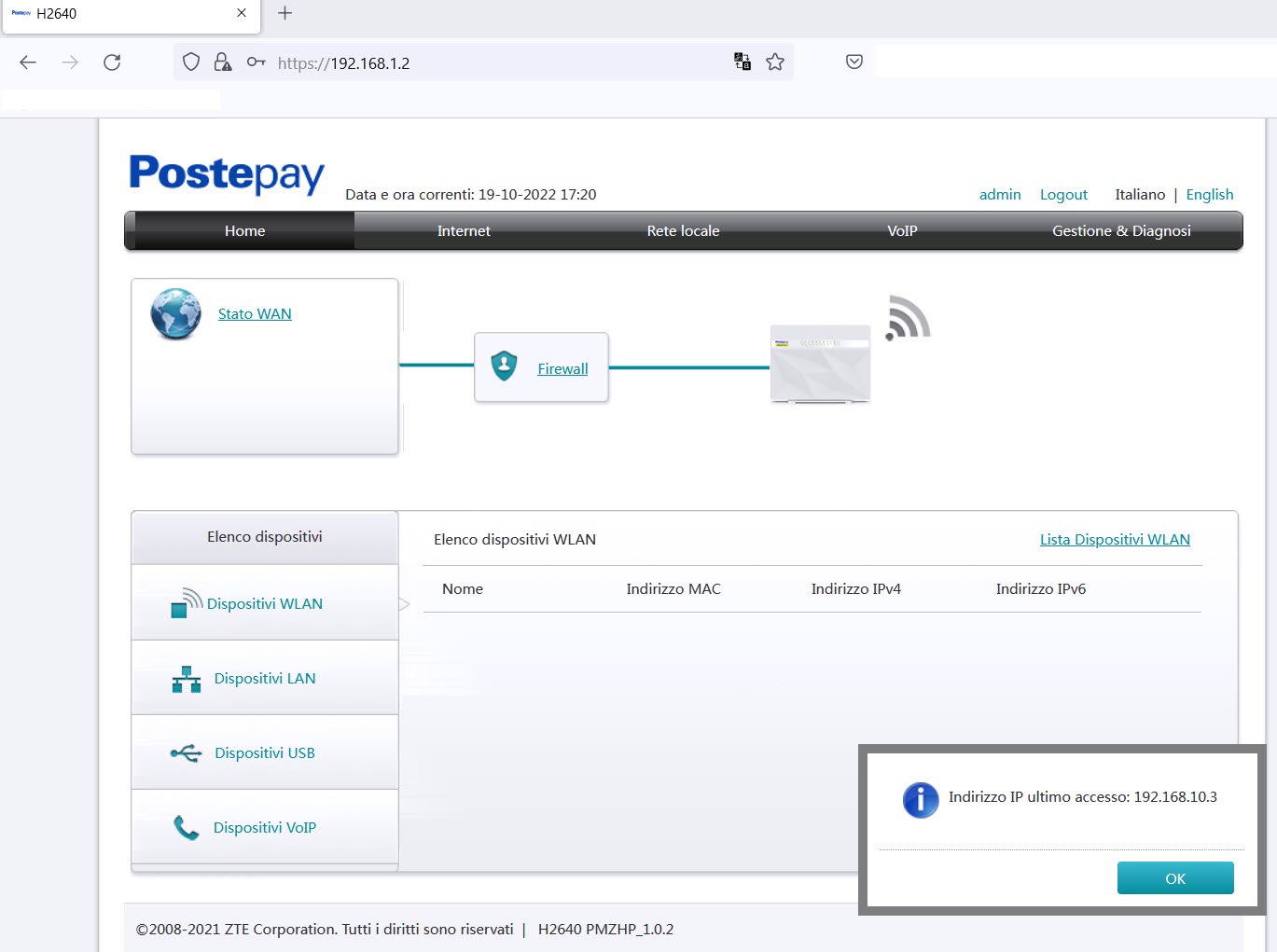Click the info icon in the IP popup
Image resolution: width=1277 pixels, height=952 pixels.
[x=921, y=800]
